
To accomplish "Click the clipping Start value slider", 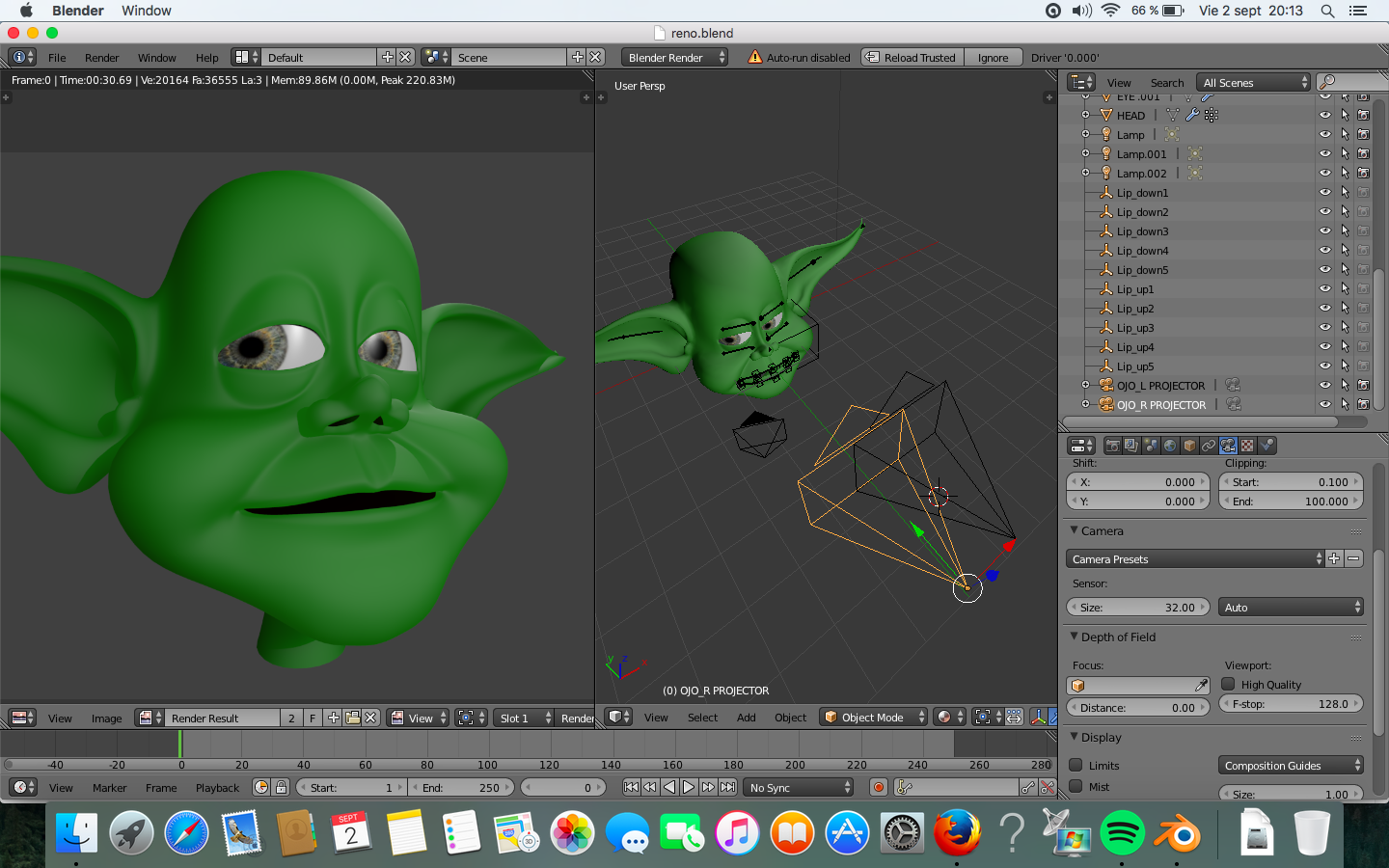I will click(1291, 481).
